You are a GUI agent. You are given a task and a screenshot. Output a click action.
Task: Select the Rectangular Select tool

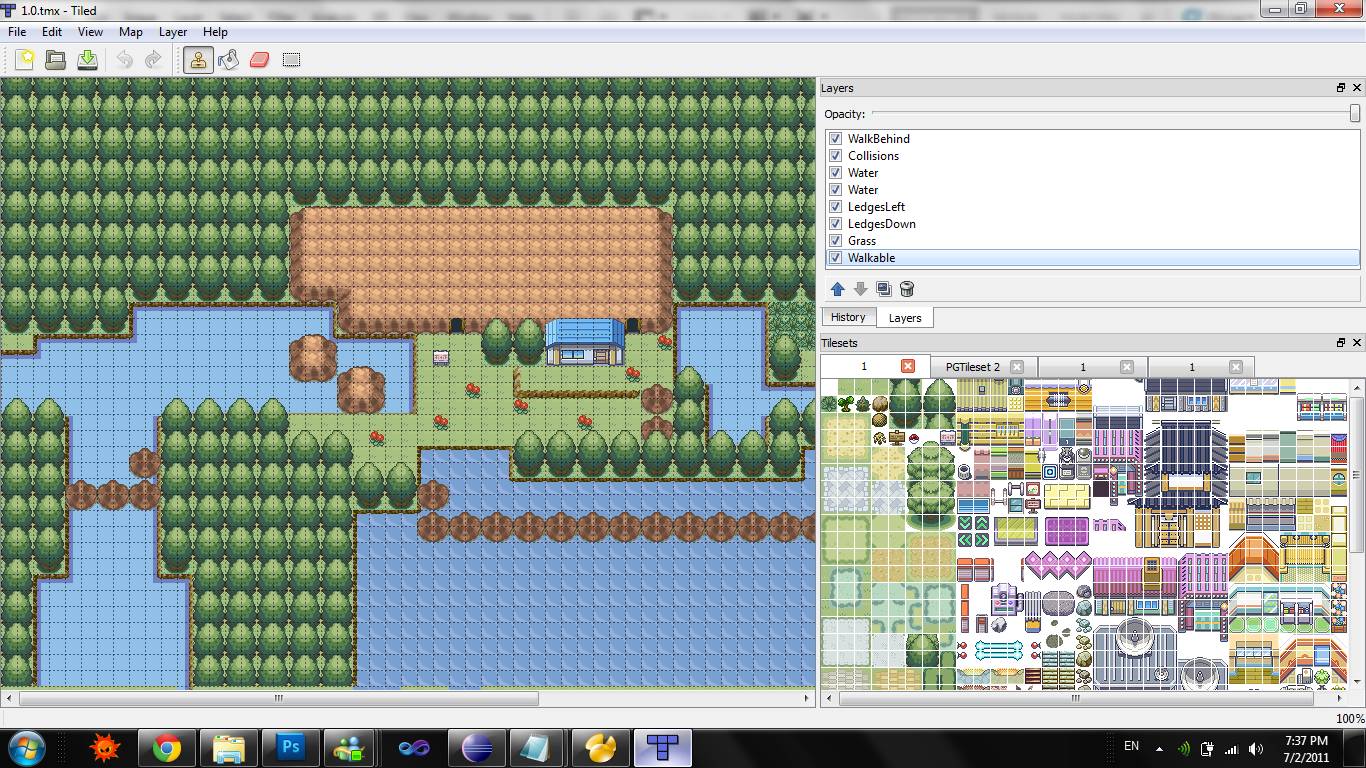pos(291,60)
